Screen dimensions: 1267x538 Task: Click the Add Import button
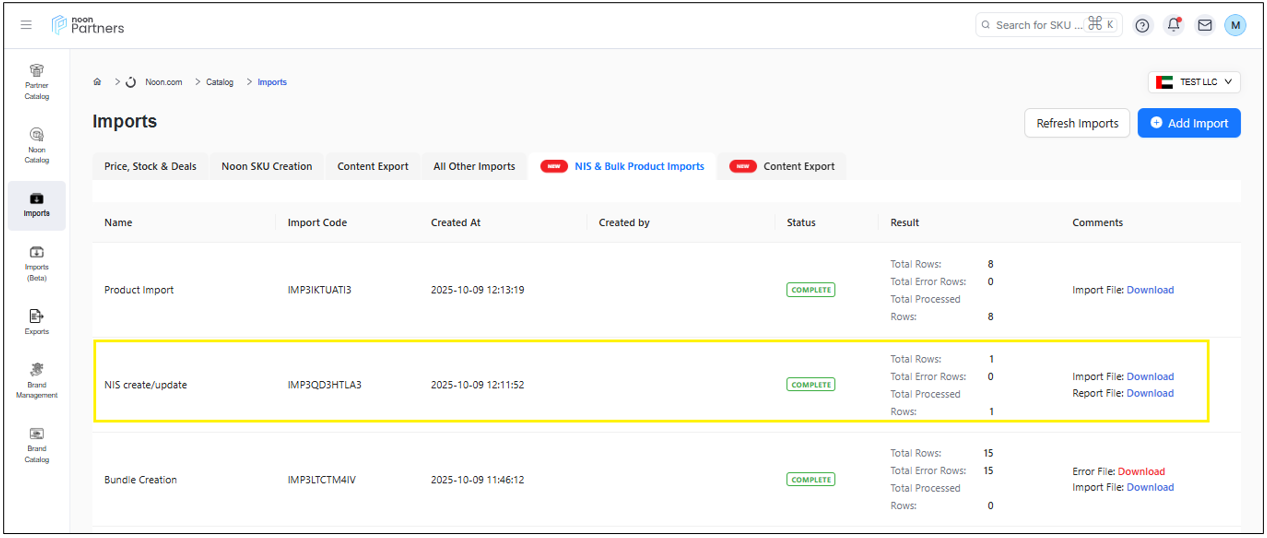(x=1188, y=123)
